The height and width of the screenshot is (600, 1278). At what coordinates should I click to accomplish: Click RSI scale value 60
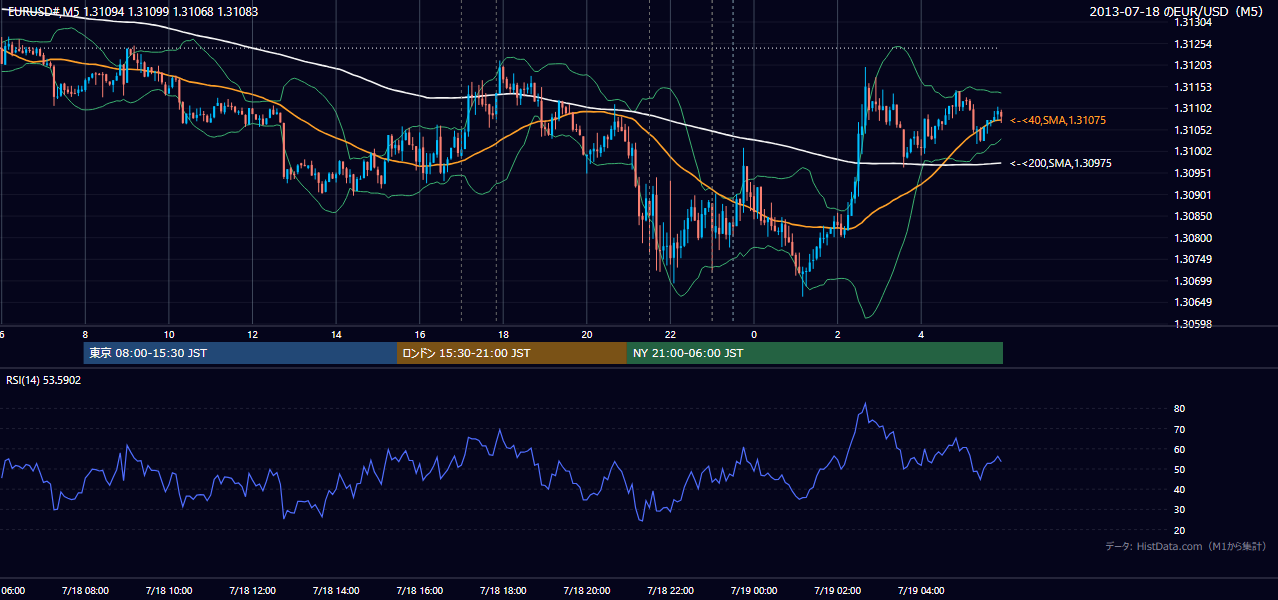click(1180, 449)
